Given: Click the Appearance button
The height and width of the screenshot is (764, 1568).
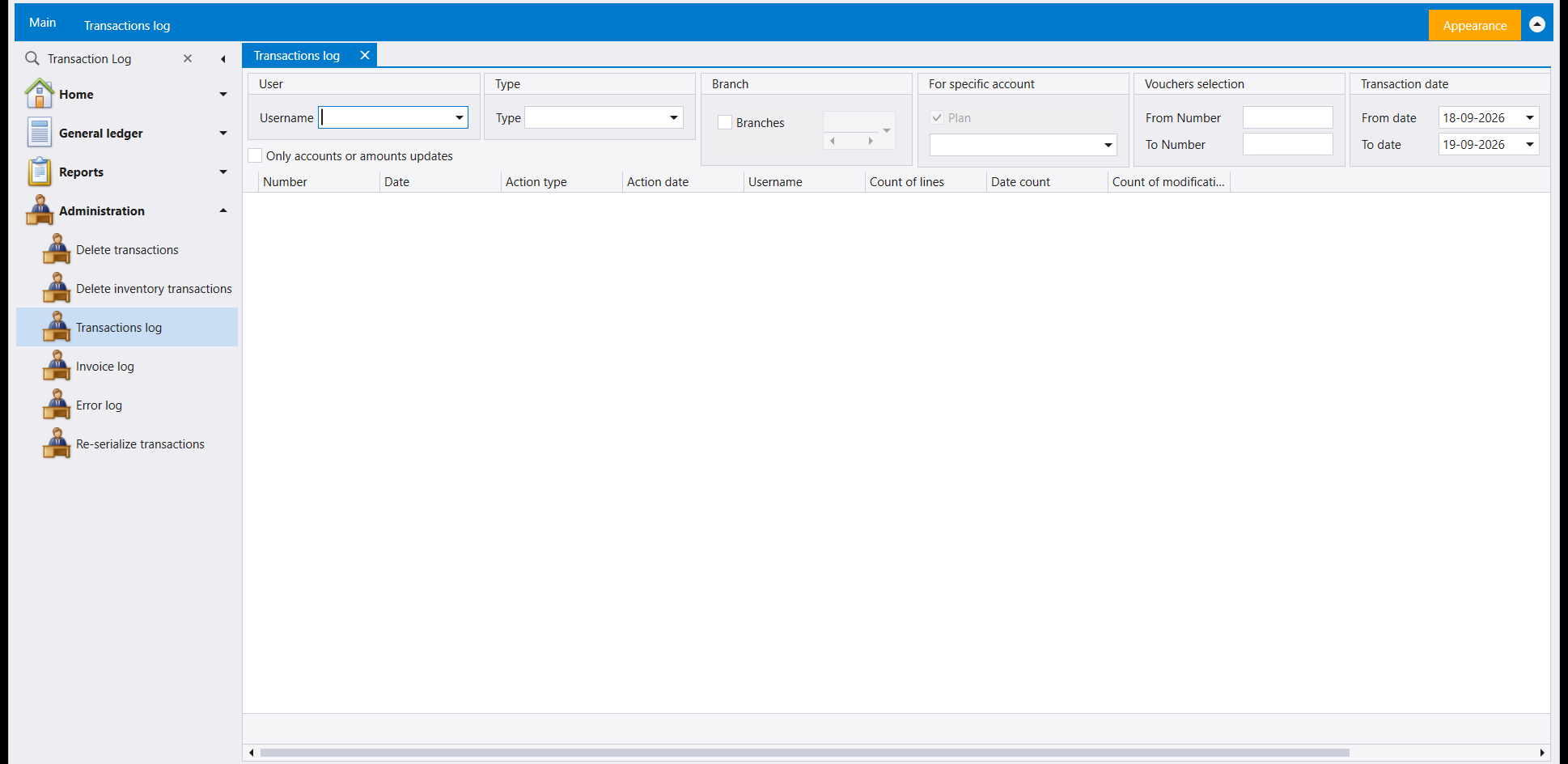Looking at the screenshot, I should [x=1474, y=25].
